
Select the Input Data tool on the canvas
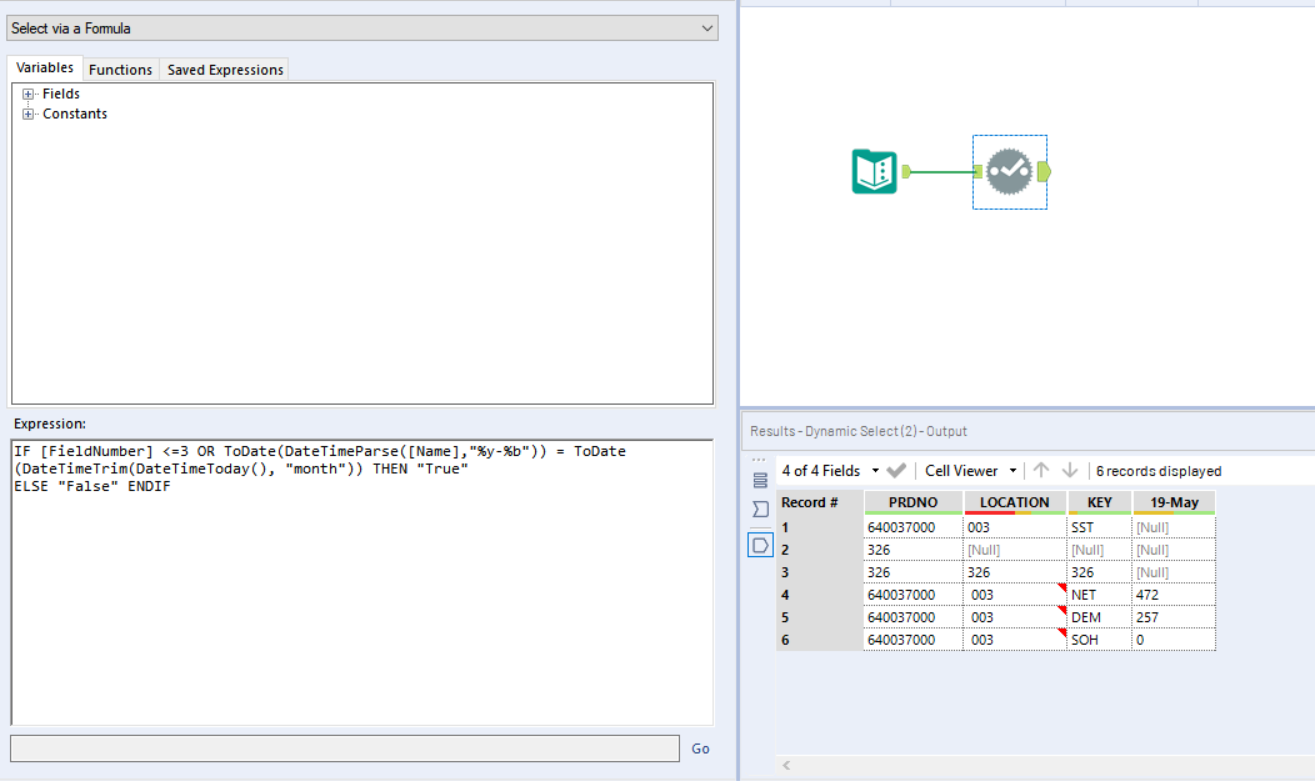874,171
